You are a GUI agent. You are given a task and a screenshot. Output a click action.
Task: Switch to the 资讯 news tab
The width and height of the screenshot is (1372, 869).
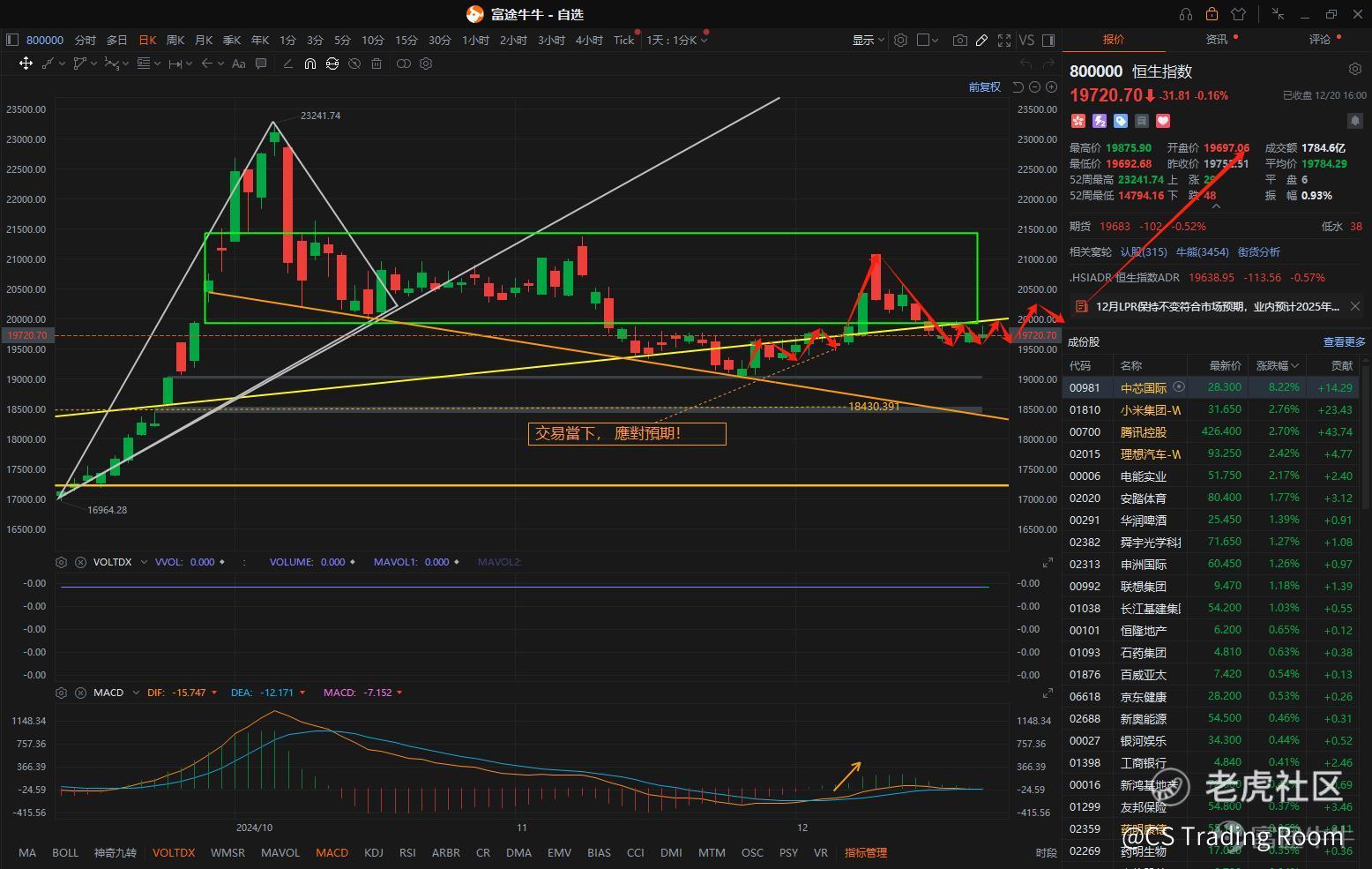pos(1217,39)
